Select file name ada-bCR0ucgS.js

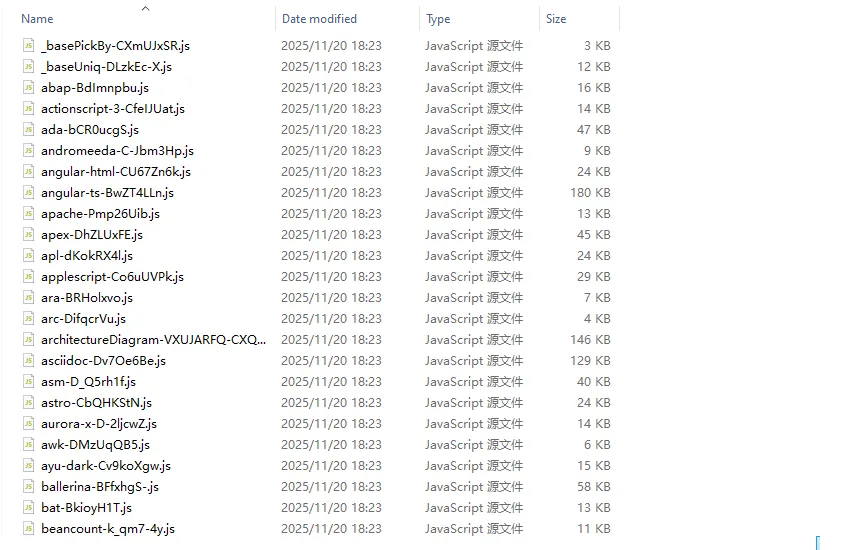click(x=90, y=130)
